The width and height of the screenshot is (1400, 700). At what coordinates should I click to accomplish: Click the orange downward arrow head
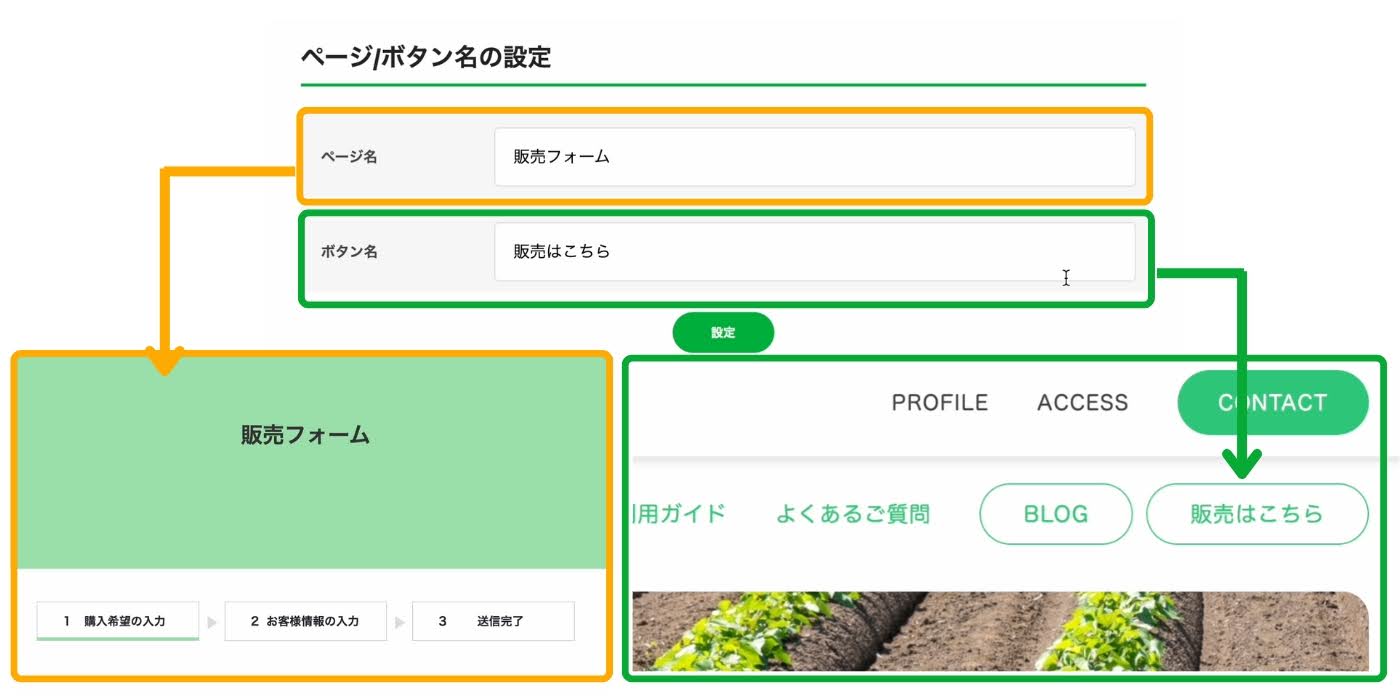coord(166,361)
